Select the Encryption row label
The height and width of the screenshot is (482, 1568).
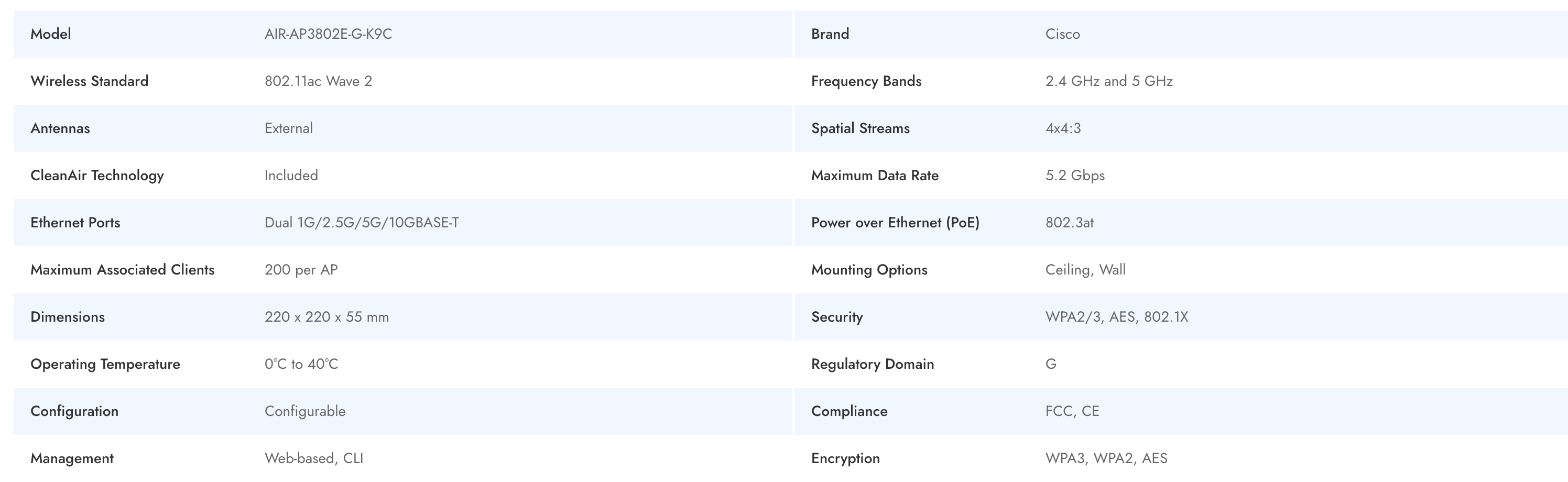coord(845,458)
